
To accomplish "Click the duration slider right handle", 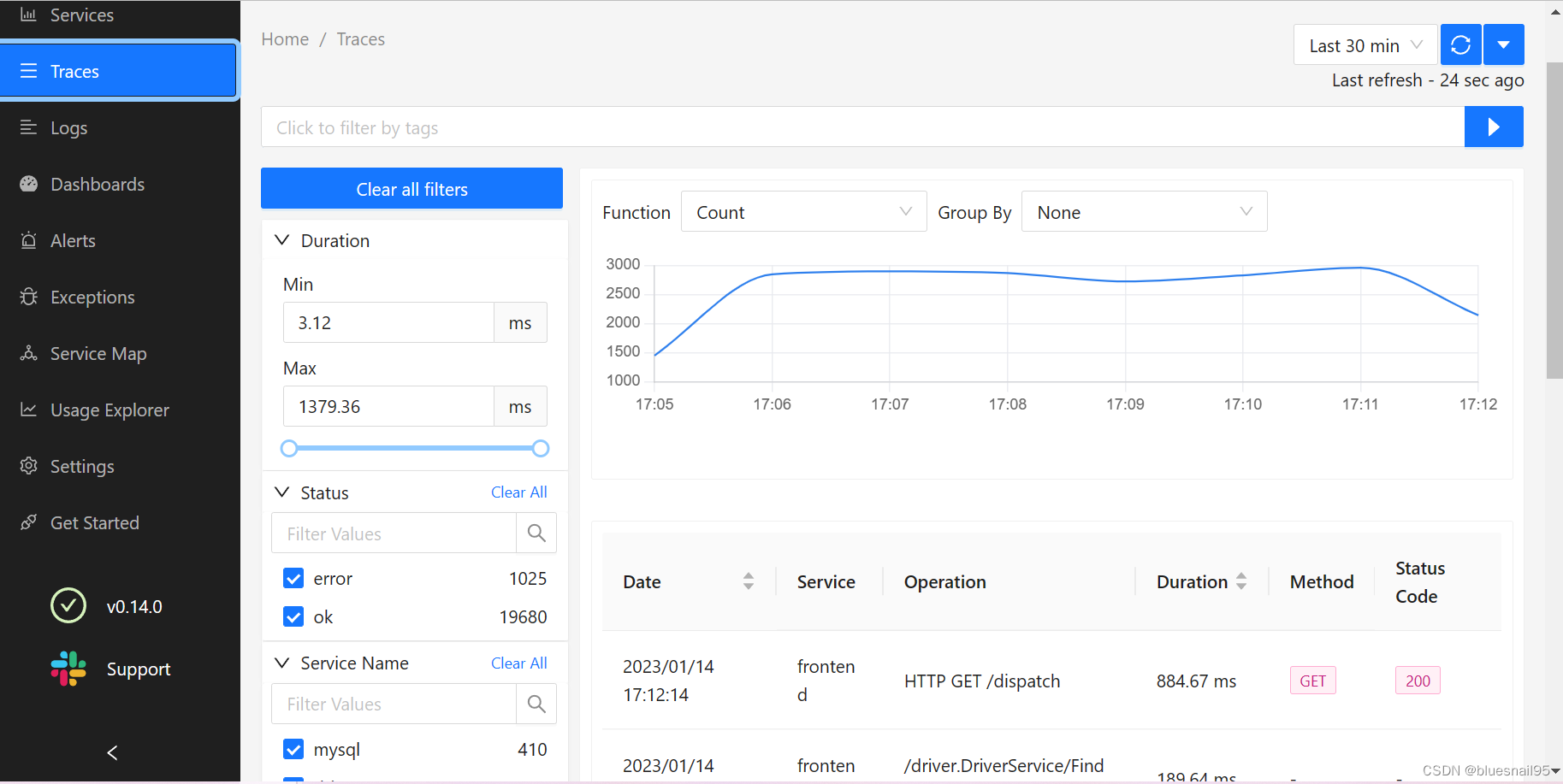I will coord(541,448).
